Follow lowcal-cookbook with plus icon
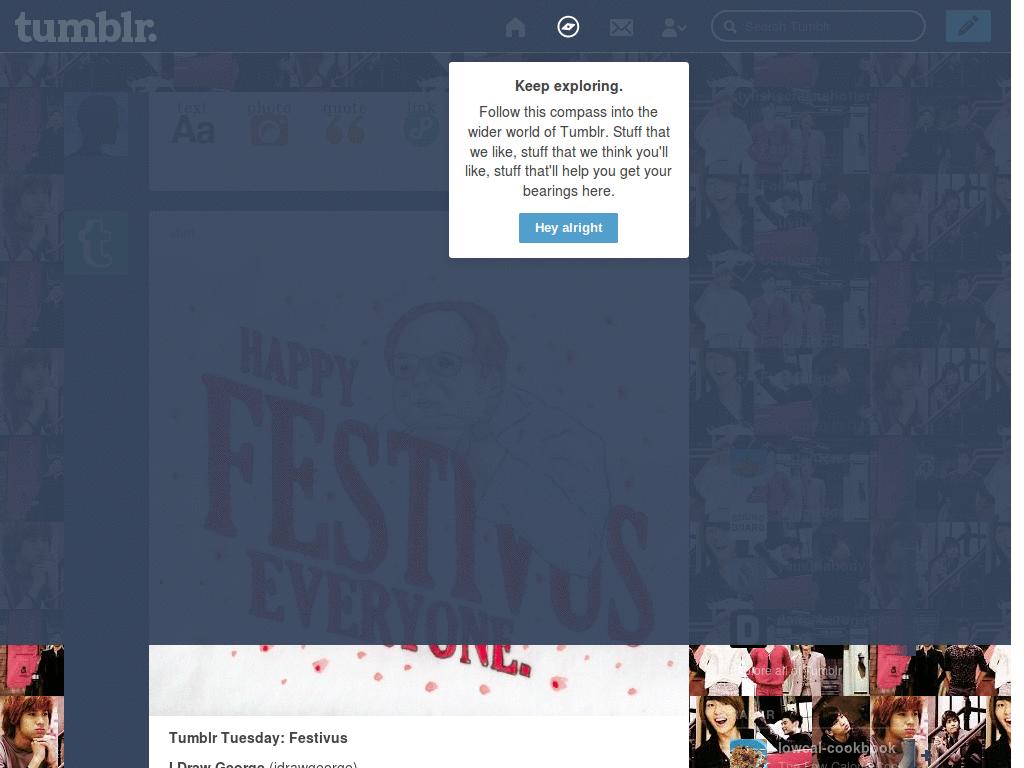Image resolution: width=1024 pixels, height=768 pixels. 927,756
